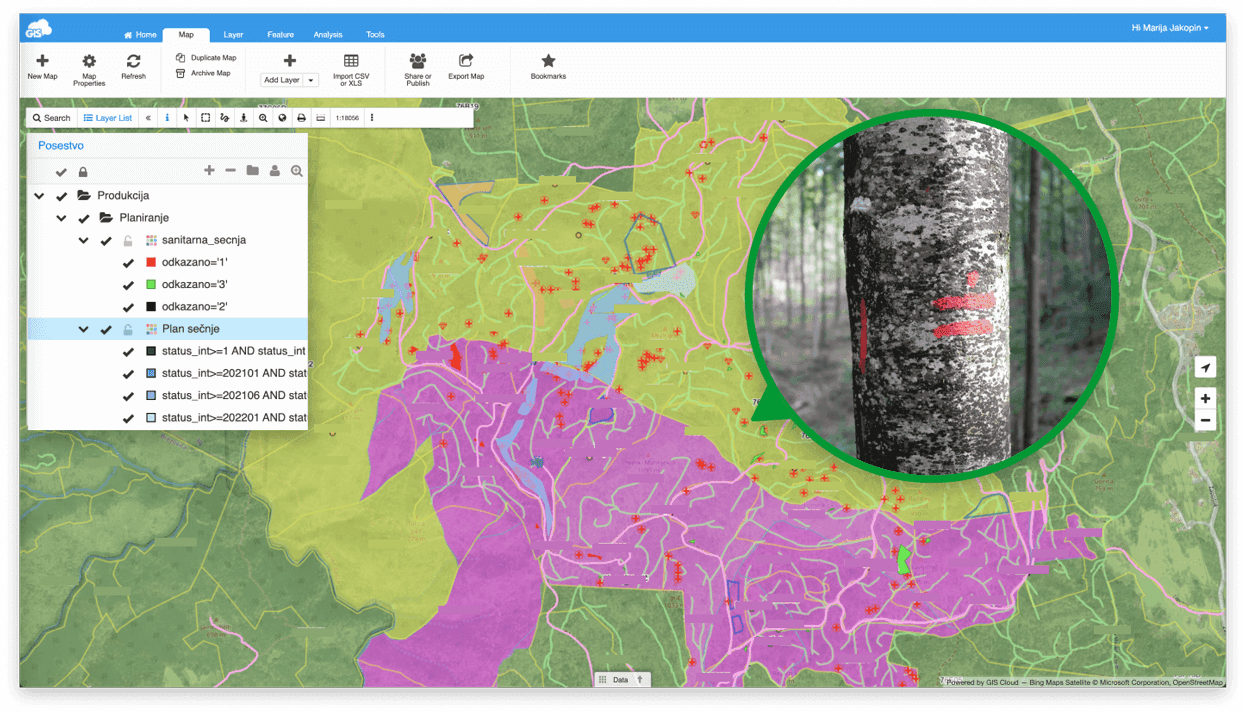Zoom in with the plus map button
Image resolution: width=1245 pixels, height=713 pixels.
pos(1205,398)
